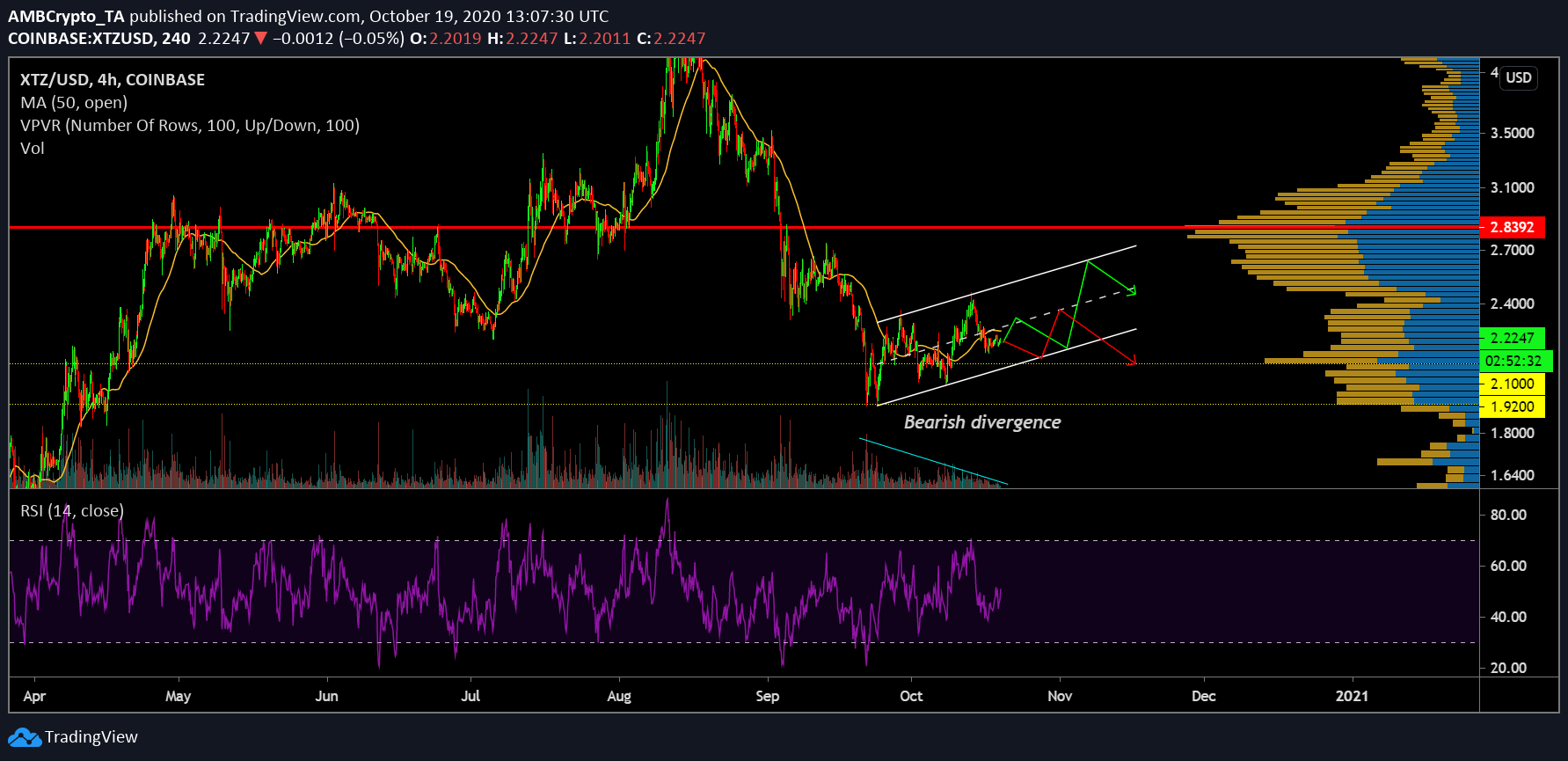Click the red 2.8392 price label
Viewport: 1568px width, 761px height.
1512,227
